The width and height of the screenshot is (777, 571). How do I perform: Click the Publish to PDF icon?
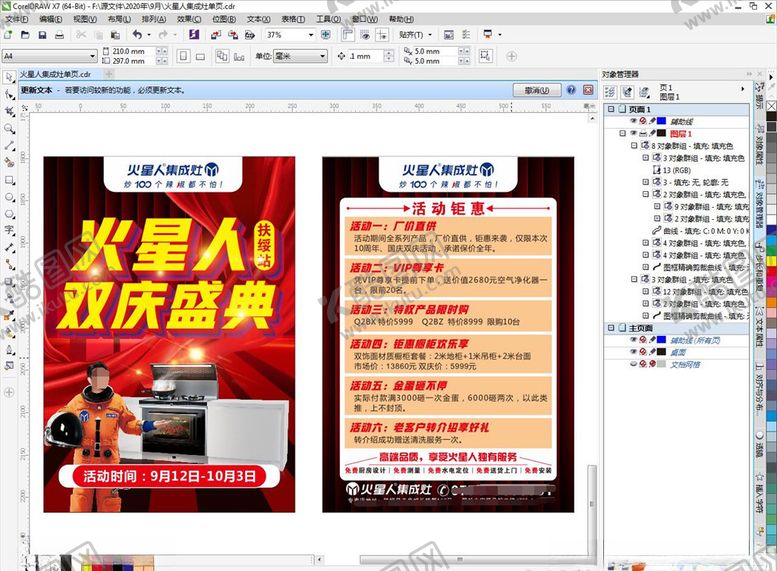(250, 35)
